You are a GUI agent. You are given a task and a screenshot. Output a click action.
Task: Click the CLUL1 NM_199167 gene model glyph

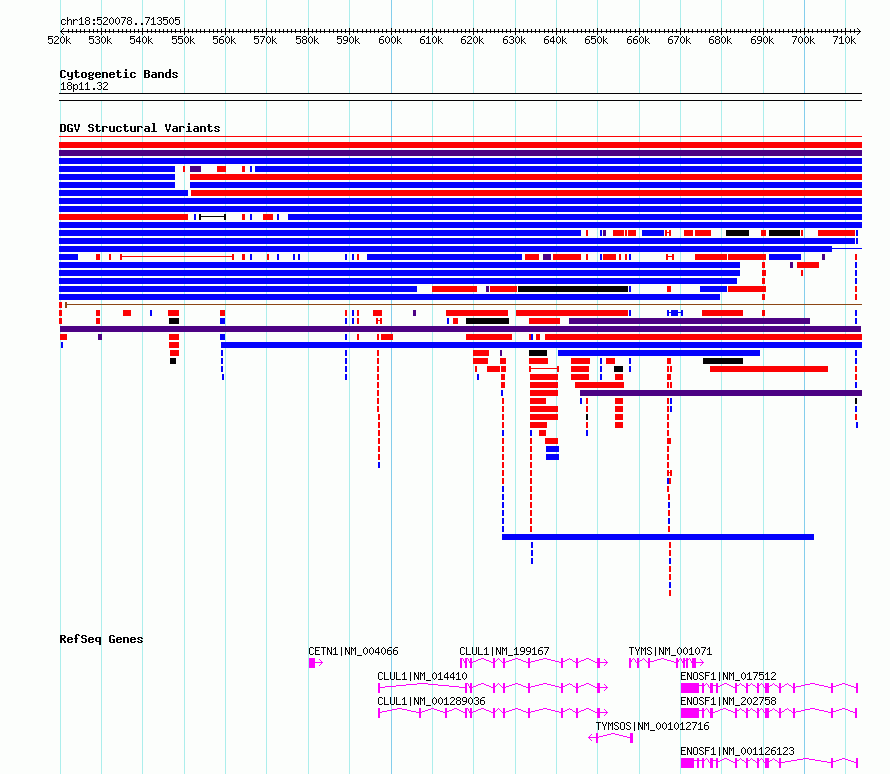(x=534, y=663)
